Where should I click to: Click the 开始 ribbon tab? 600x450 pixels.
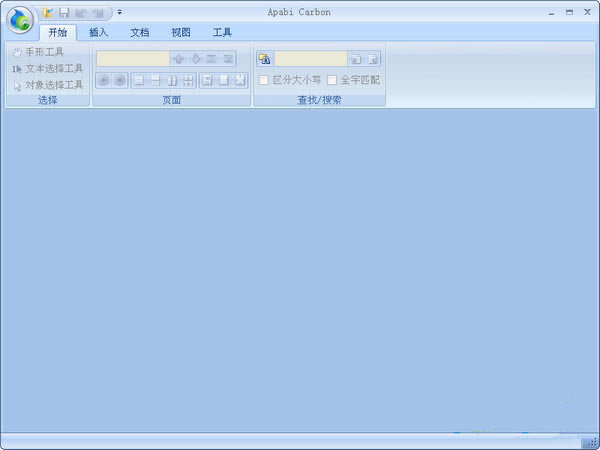tap(57, 32)
